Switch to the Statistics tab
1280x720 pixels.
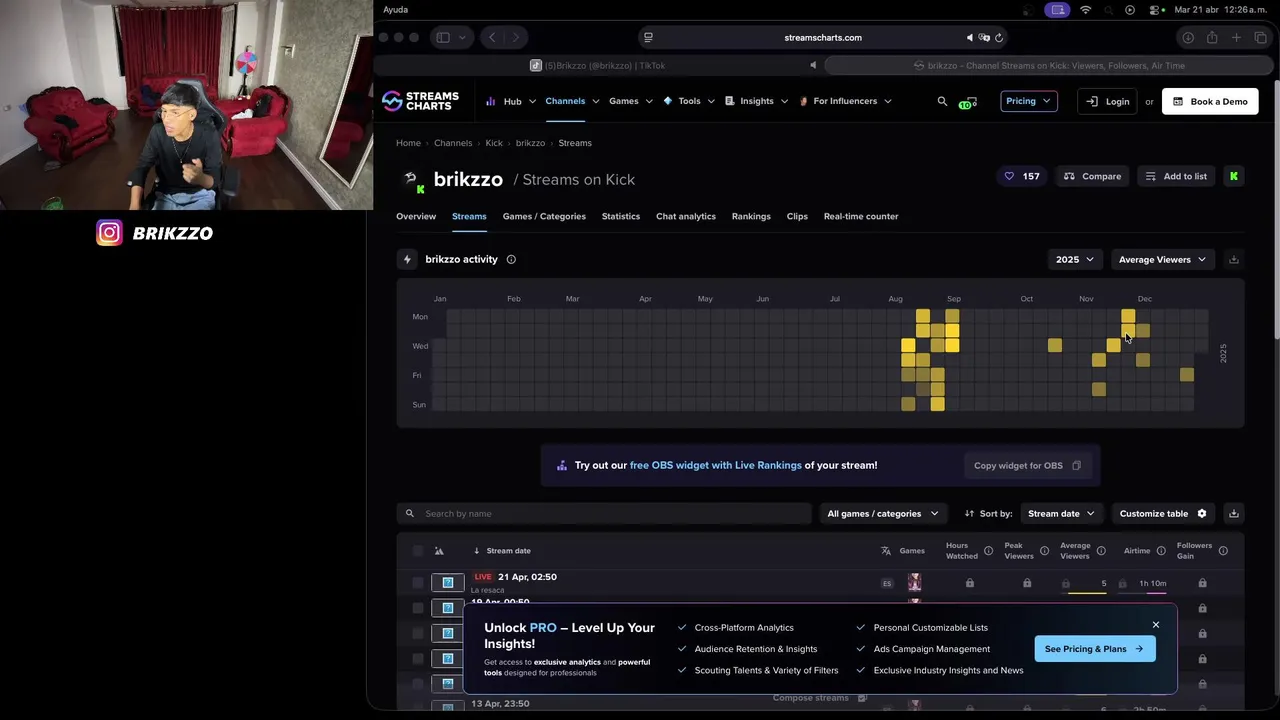point(621,216)
